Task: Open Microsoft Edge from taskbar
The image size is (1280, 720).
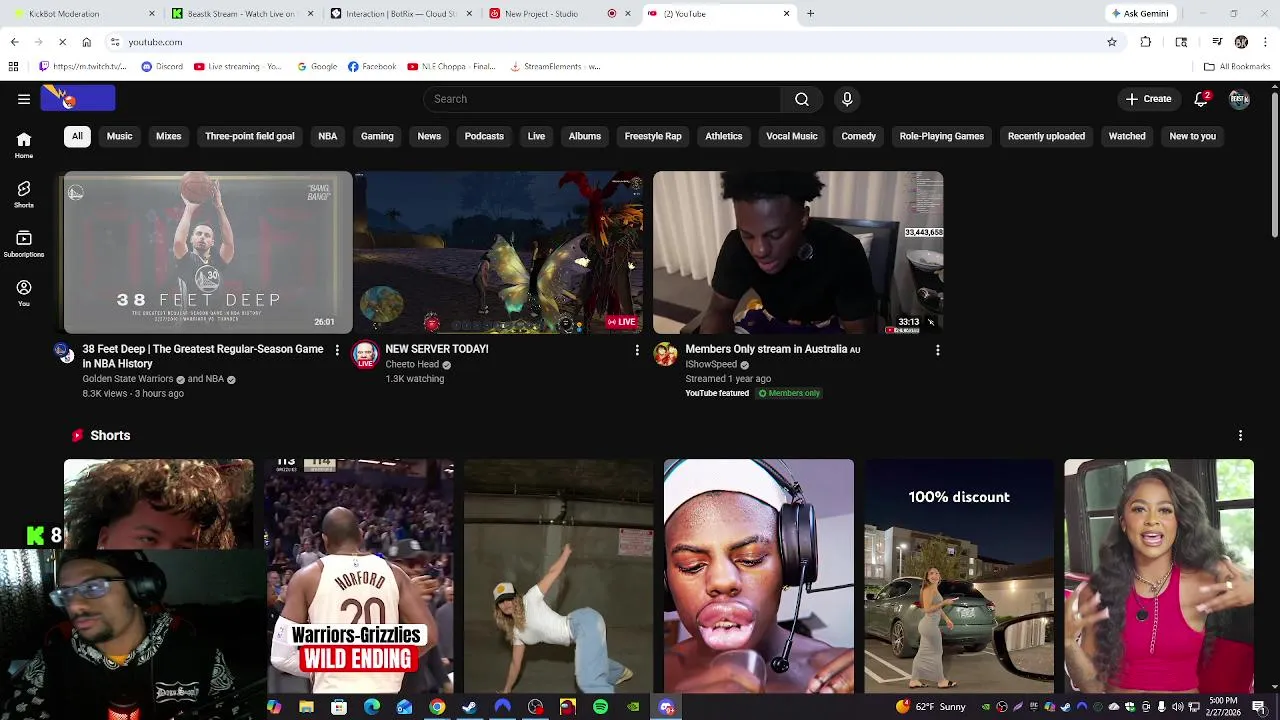Action: pos(372,707)
